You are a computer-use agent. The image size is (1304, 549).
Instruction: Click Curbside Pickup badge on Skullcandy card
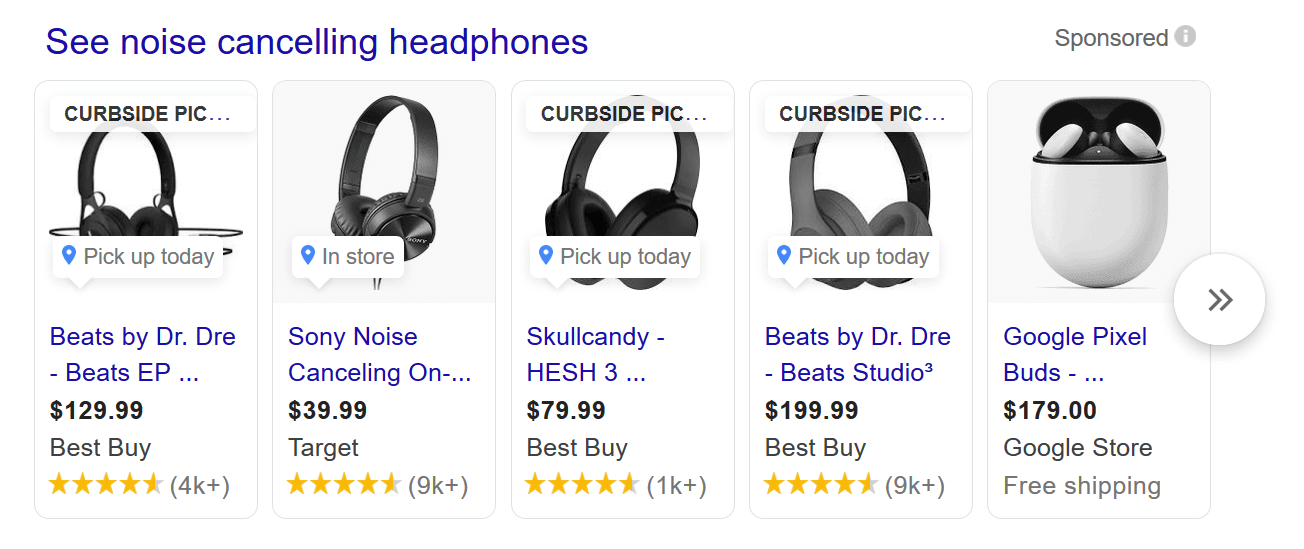(x=623, y=114)
